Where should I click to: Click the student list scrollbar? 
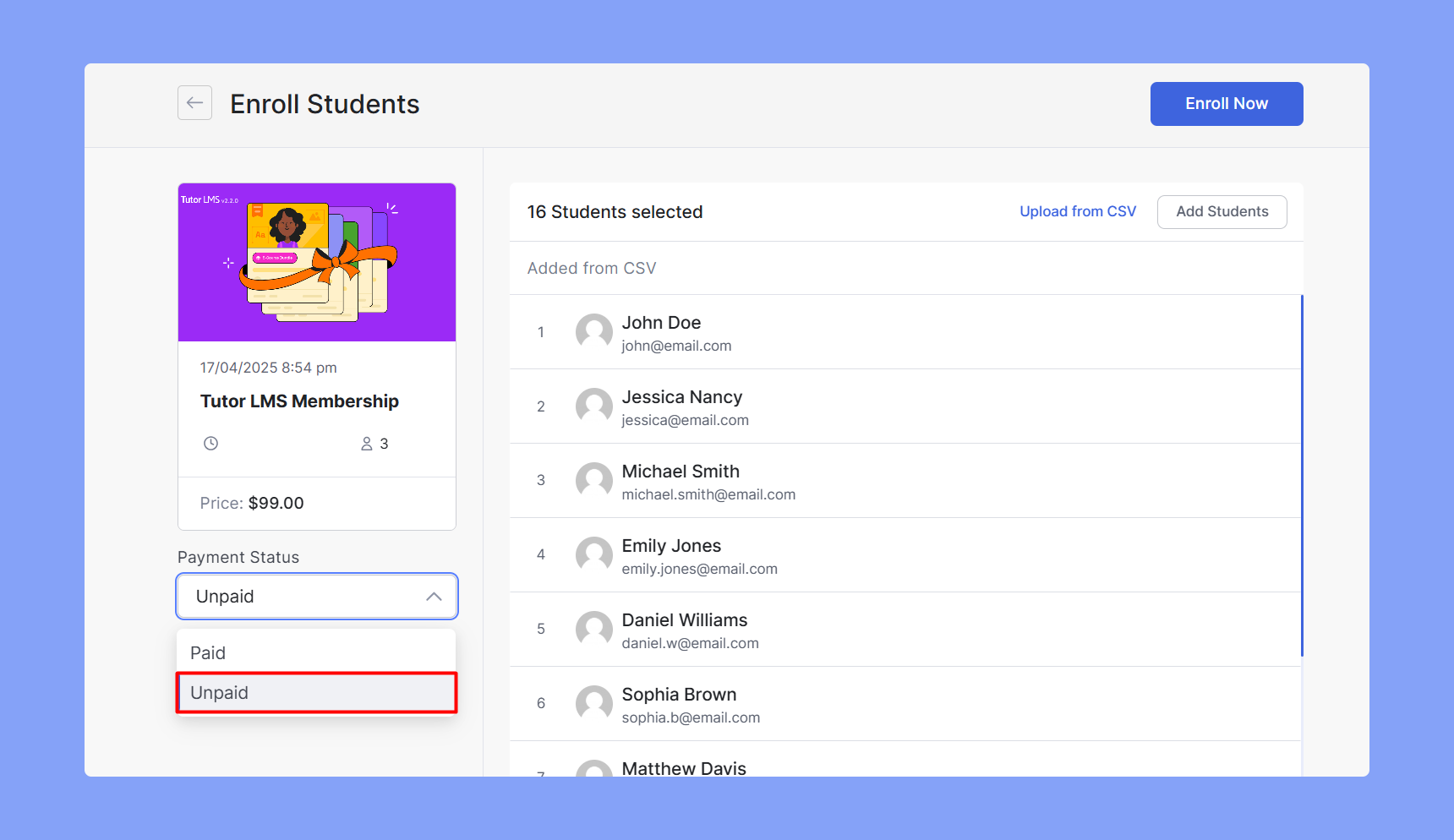[x=1302, y=476]
